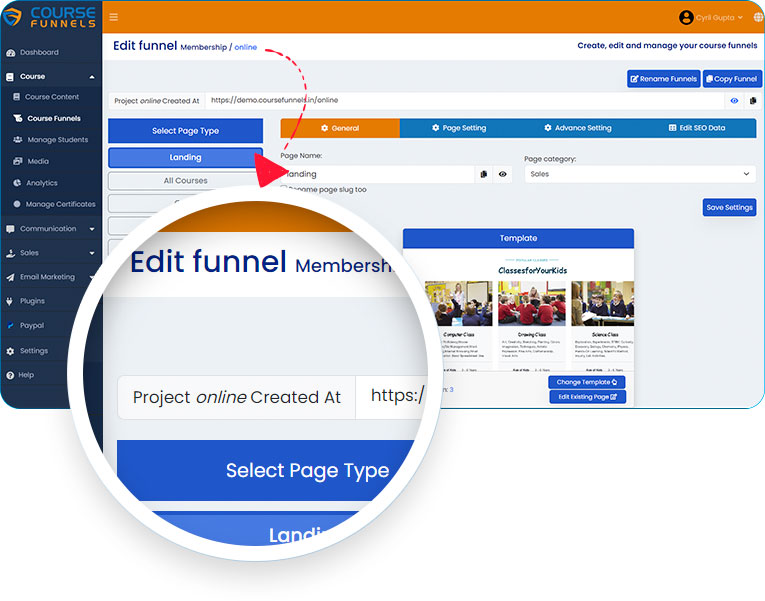Click the Science Class template thumbnail
Viewport: 765px width, 601px height.
tap(603, 303)
